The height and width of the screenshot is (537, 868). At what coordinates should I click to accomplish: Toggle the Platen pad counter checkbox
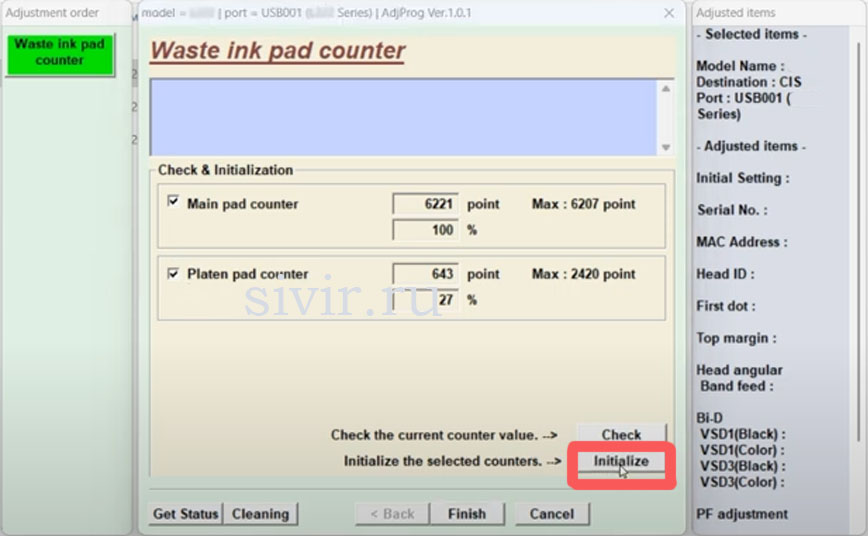click(x=174, y=273)
